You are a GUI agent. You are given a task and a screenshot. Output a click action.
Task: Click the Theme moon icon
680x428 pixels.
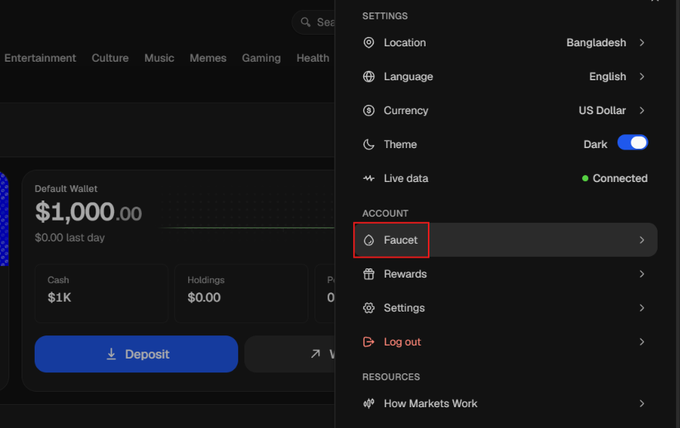click(369, 144)
